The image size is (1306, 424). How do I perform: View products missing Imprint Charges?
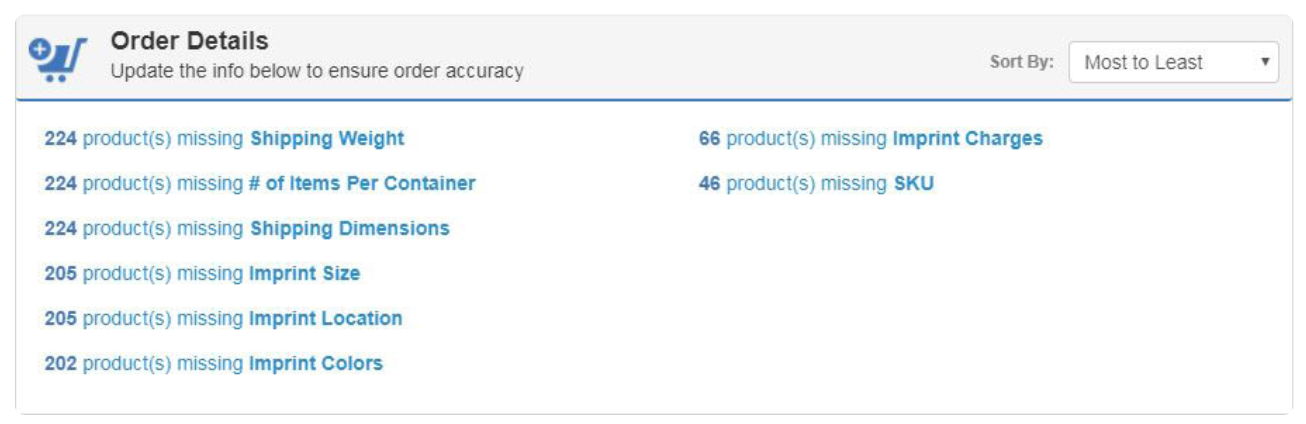[x=870, y=139]
